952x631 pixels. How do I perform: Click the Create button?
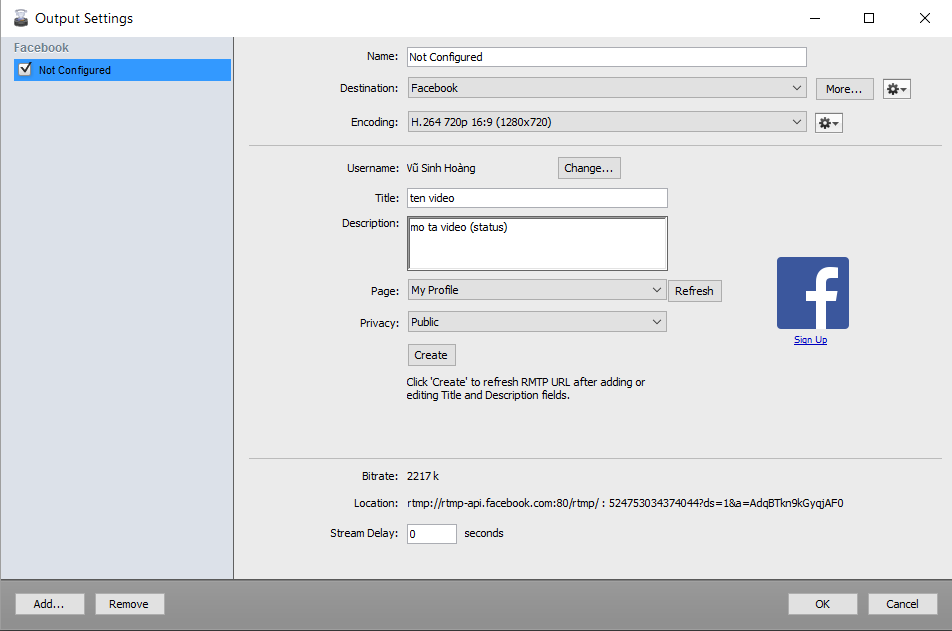[x=431, y=355]
